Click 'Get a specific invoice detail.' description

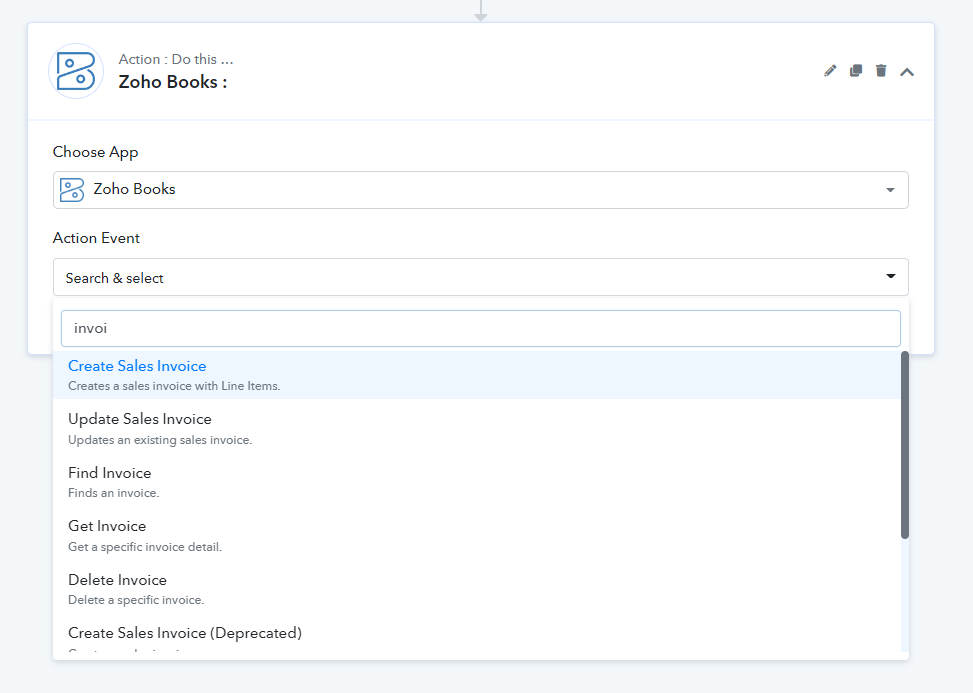pos(145,547)
